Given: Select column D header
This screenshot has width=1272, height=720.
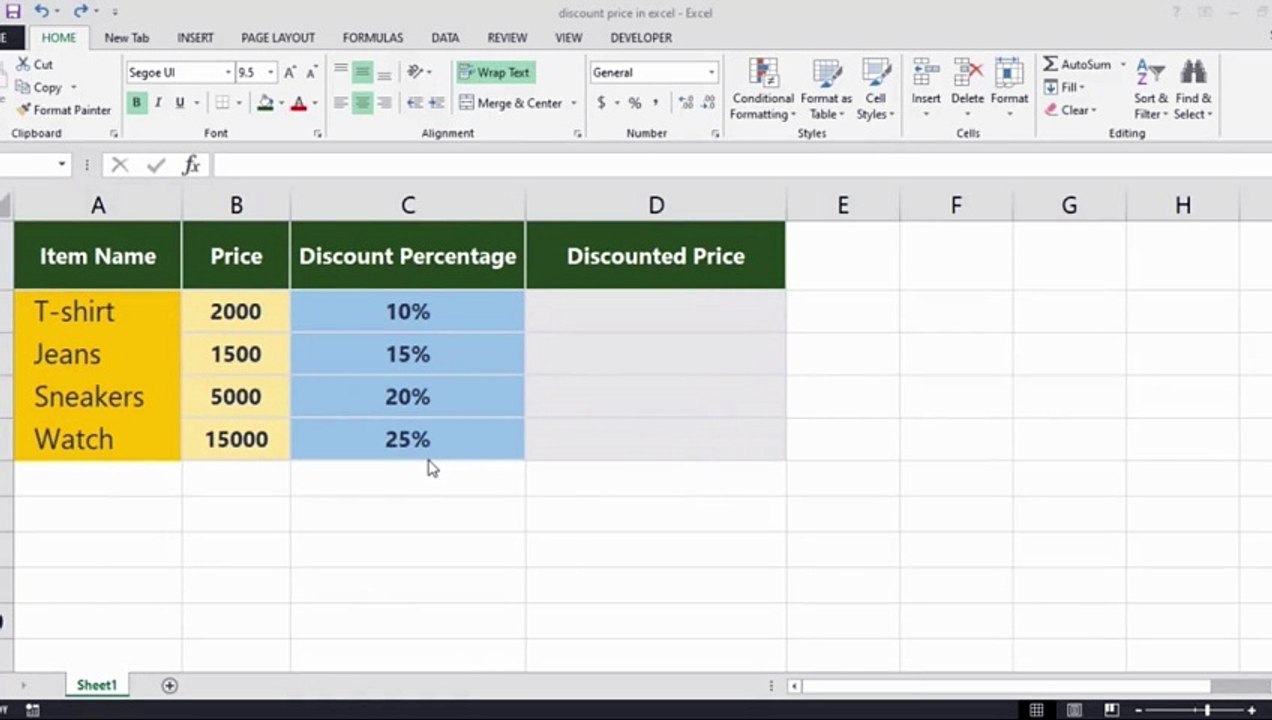Looking at the screenshot, I should tap(656, 205).
